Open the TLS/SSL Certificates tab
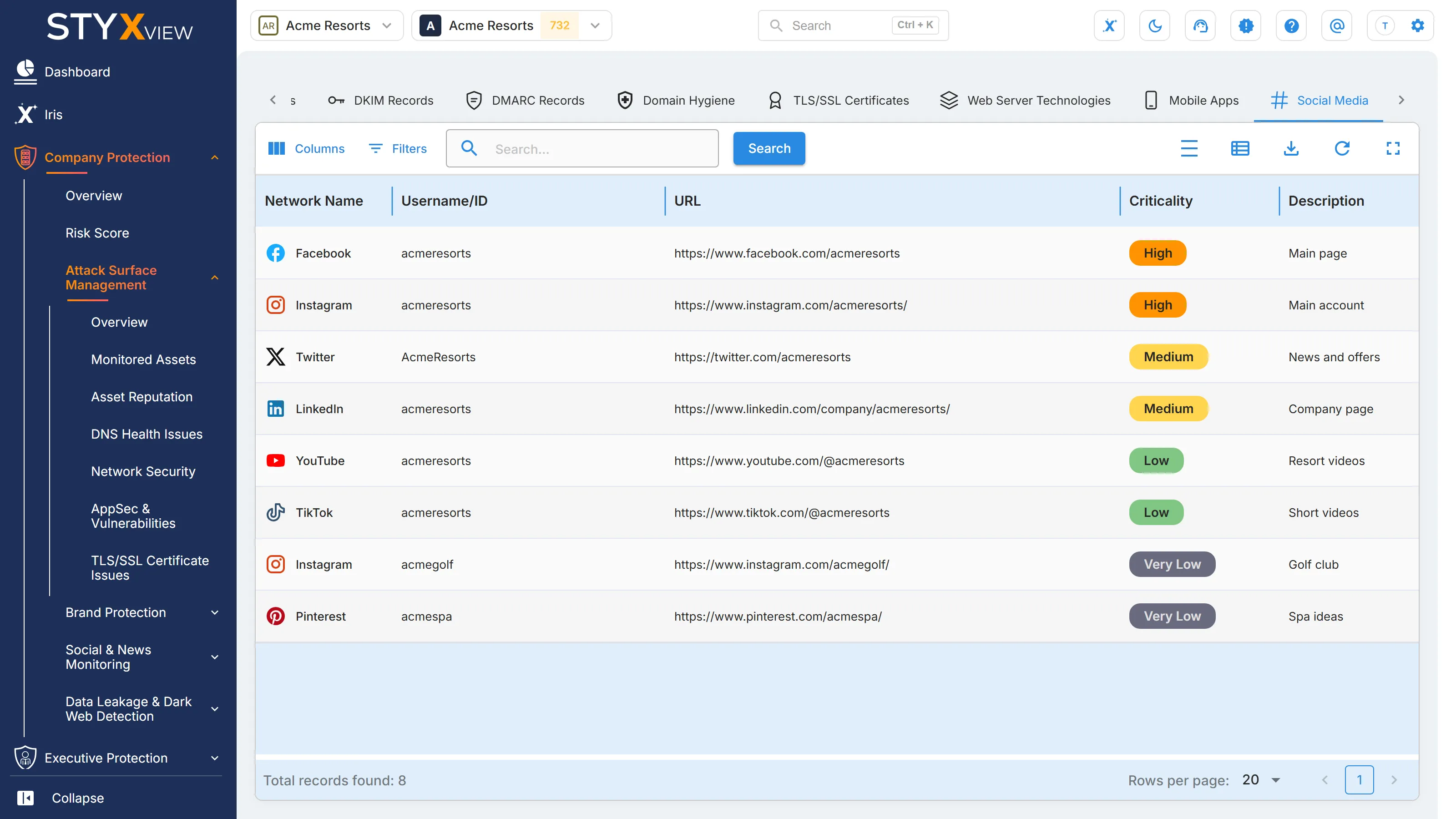The width and height of the screenshot is (1456, 819). coord(838,100)
